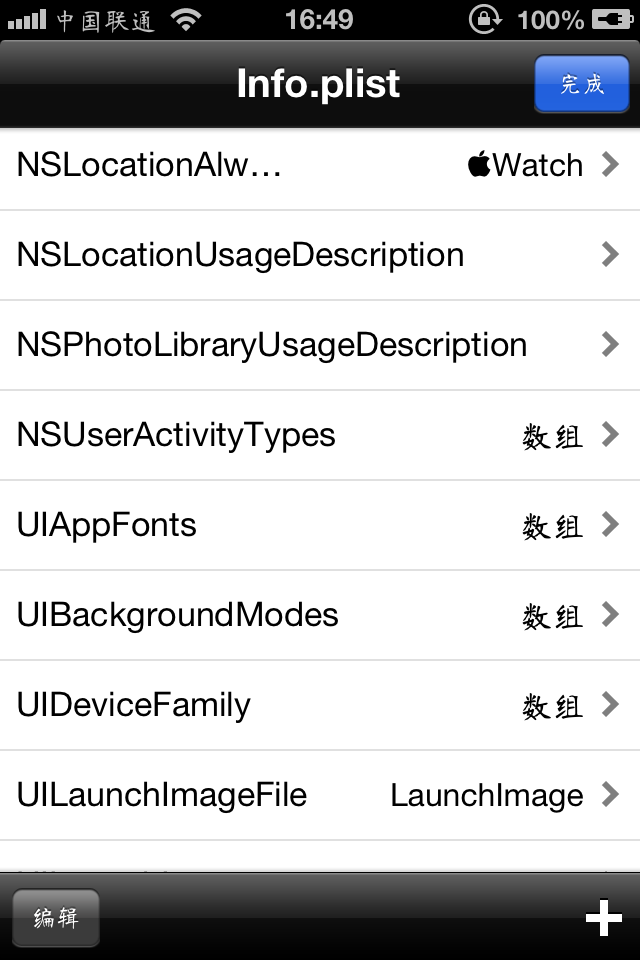Tap 数组 label on UIDeviceFamily row
Image resolution: width=640 pixels, height=960 pixels.
click(x=552, y=706)
